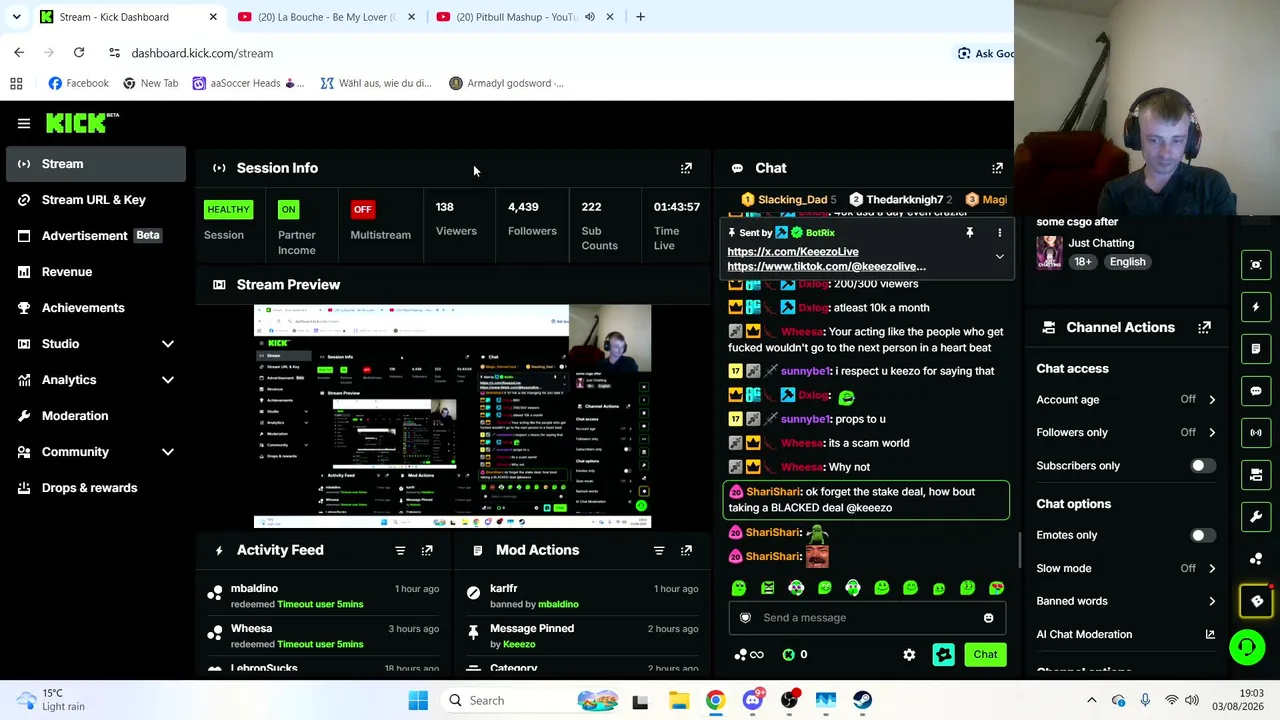Screen dimensions: 1280x720
Task: Open the Activity Feed filter
Action: [x=400, y=550]
